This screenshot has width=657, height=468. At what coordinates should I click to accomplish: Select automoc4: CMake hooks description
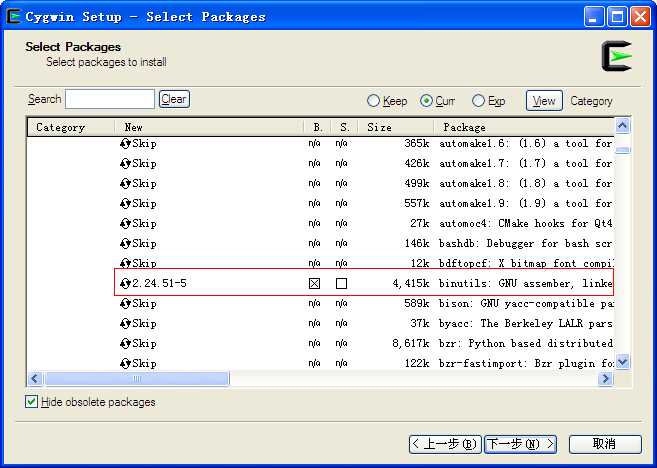[526, 224]
